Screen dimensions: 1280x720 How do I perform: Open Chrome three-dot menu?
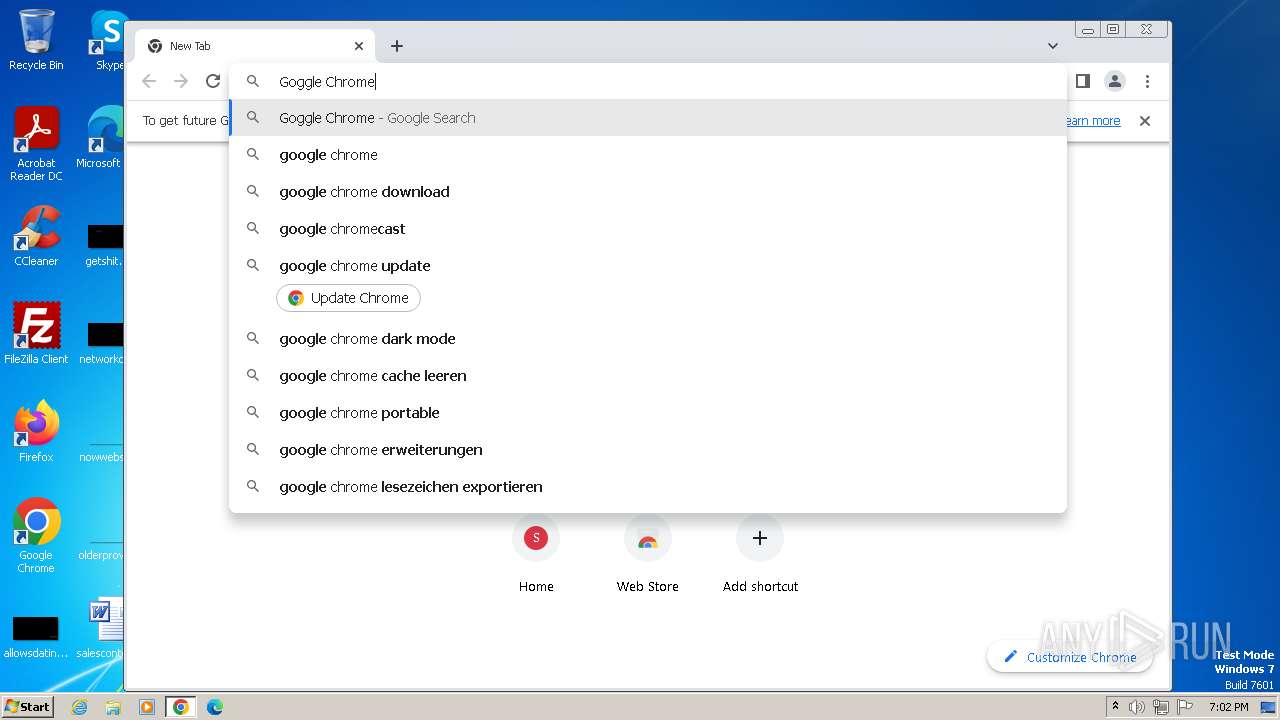(x=1147, y=81)
